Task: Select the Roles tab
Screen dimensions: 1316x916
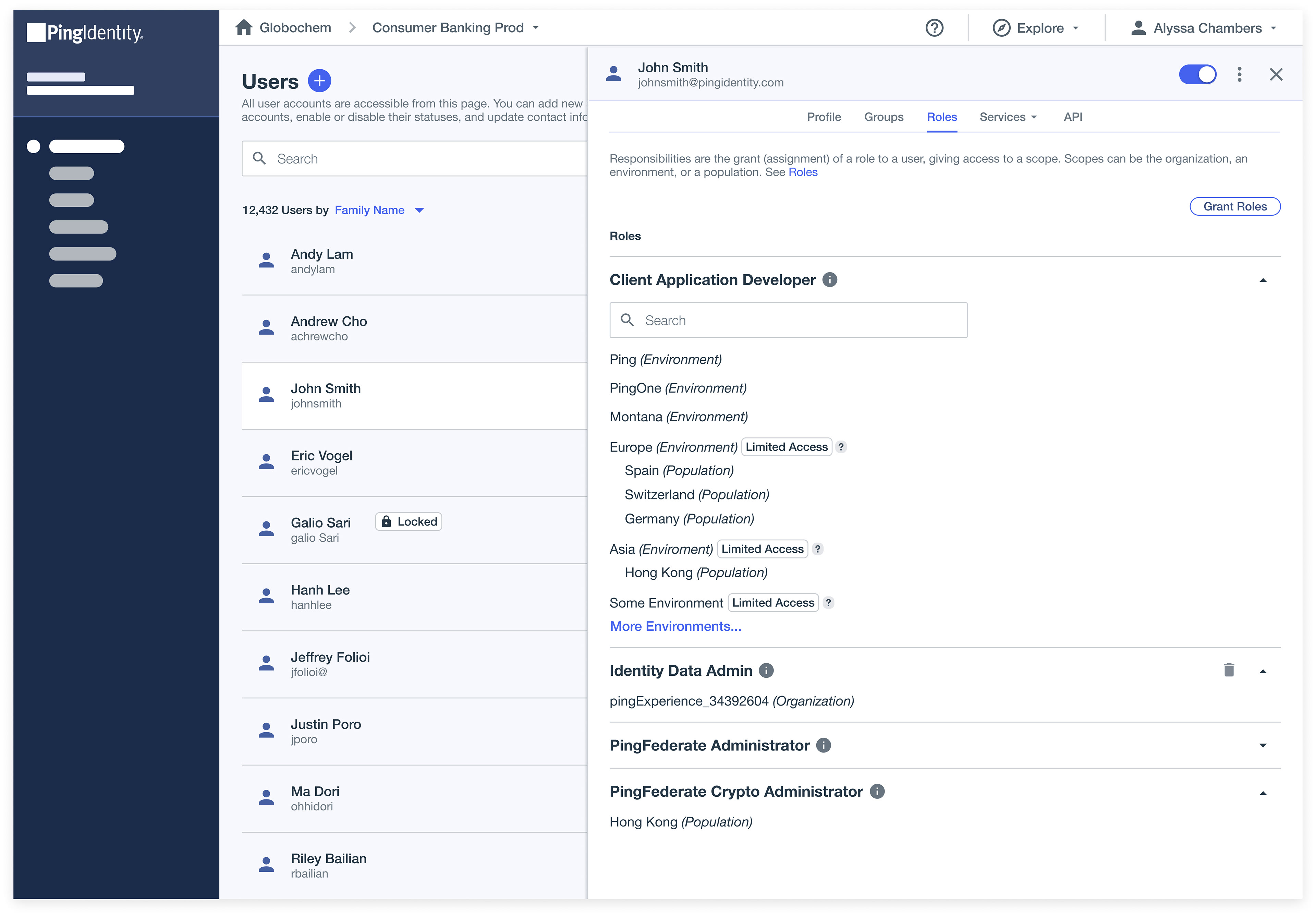Action: [x=942, y=117]
